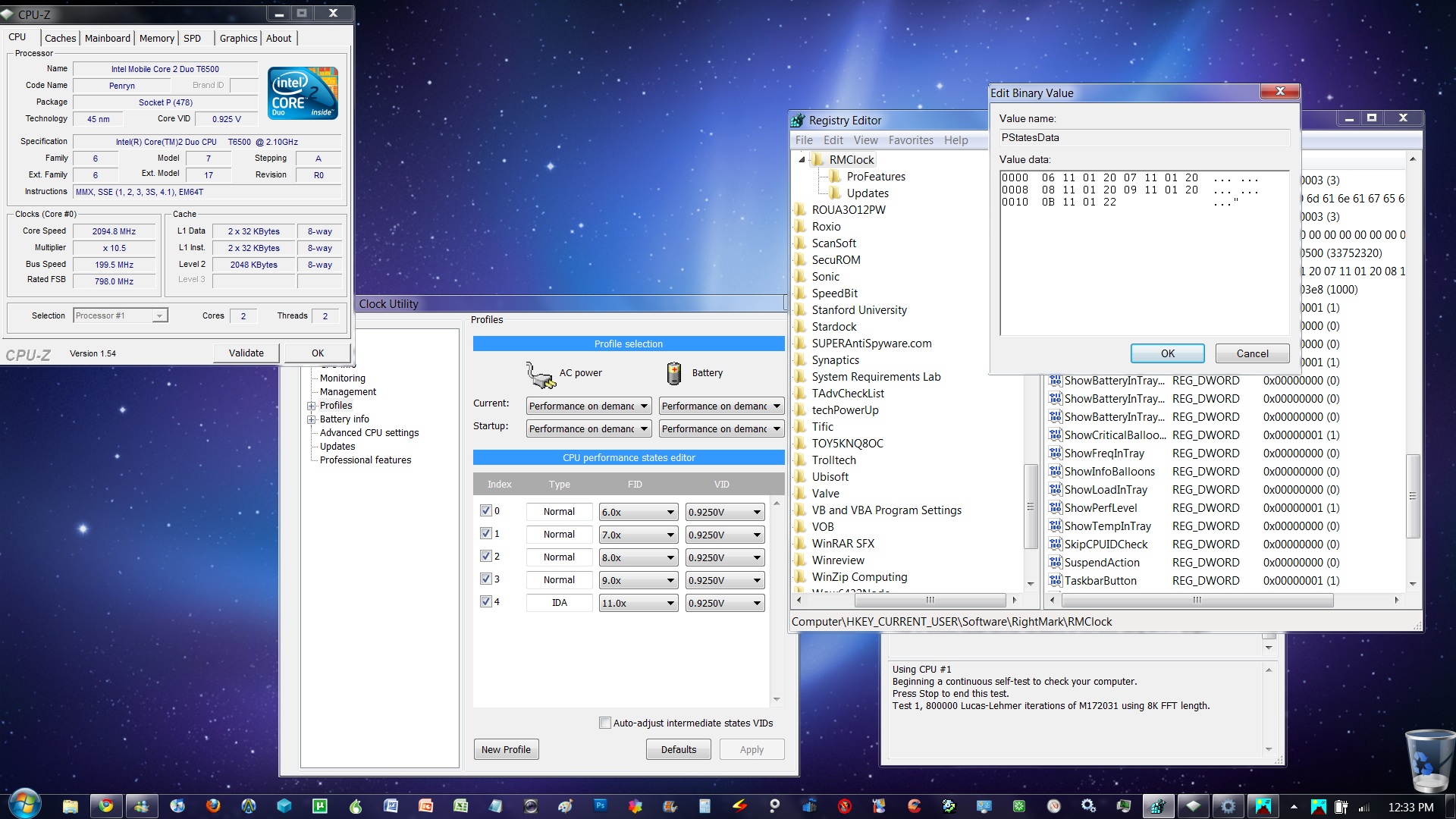Uncheck P-state index 0 checkbox
Screen dimensions: 1456x819
pos(486,511)
